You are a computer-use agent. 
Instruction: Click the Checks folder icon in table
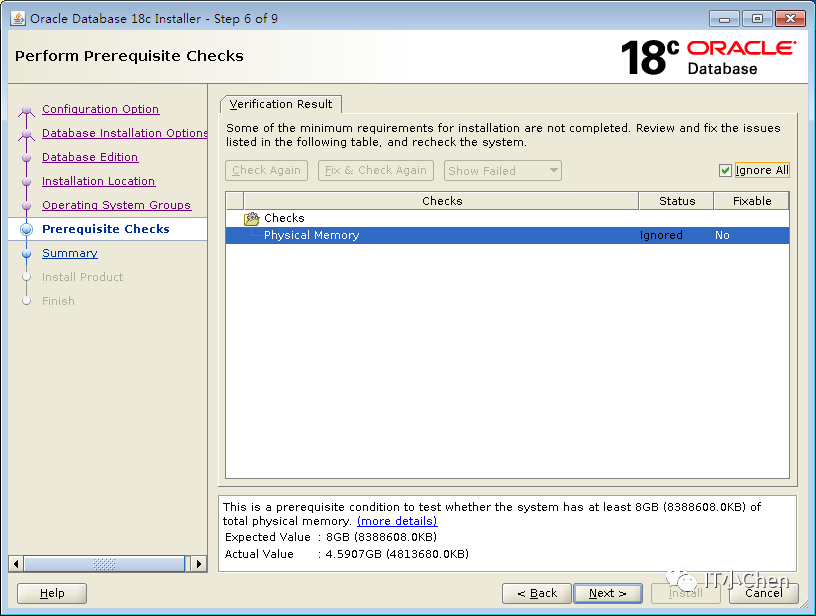[x=251, y=219]
